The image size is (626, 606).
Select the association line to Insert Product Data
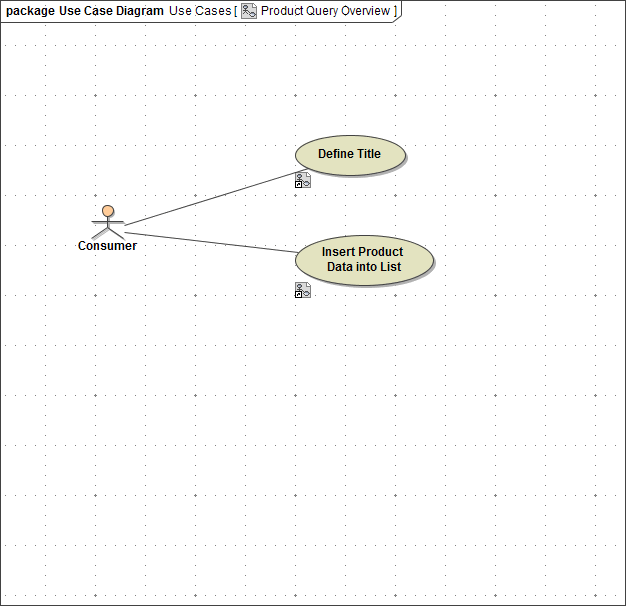[210, 242]
